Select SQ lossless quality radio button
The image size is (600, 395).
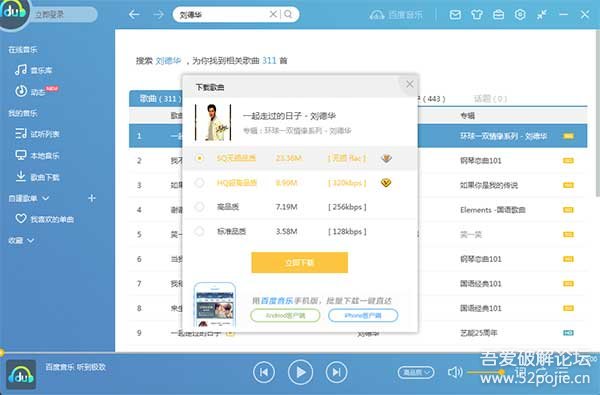pos(199,158)
